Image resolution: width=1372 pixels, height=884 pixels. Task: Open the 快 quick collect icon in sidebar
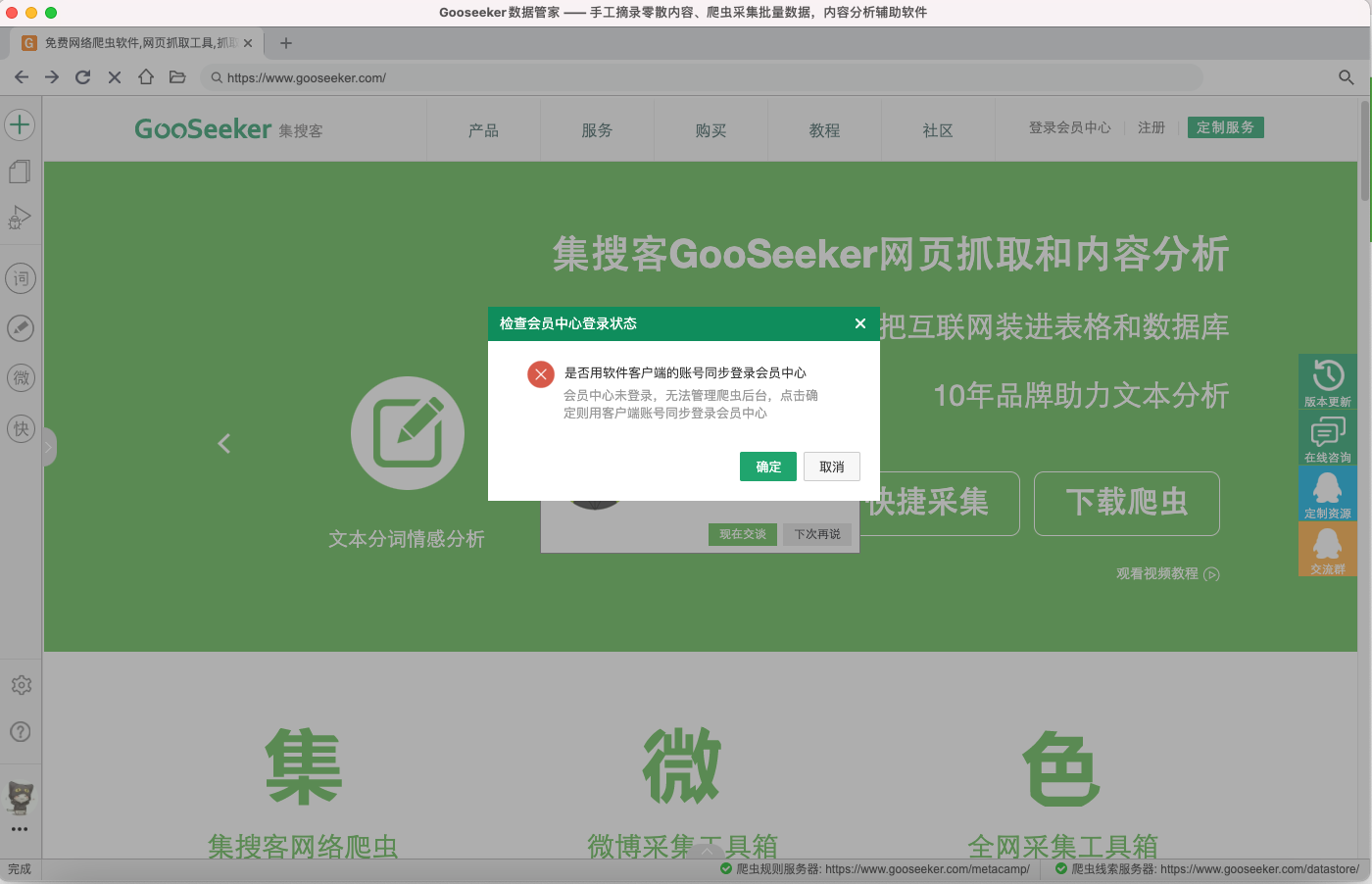pyautogui.click(x=21, y=428)
